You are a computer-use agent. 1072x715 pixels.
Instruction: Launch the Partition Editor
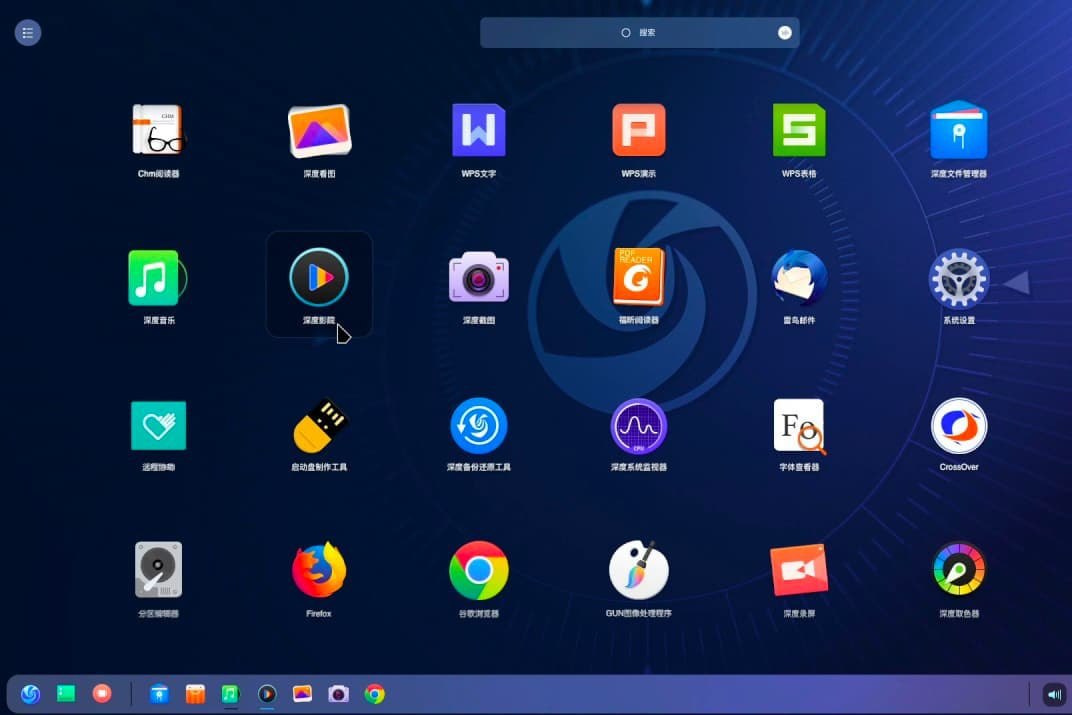coord(158,569)
